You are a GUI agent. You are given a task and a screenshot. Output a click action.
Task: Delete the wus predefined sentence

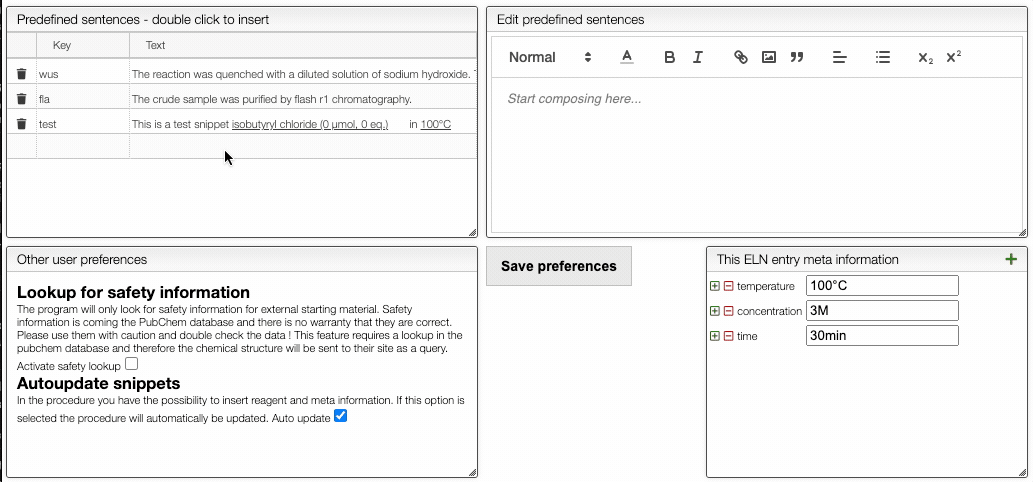pos(21,74)
